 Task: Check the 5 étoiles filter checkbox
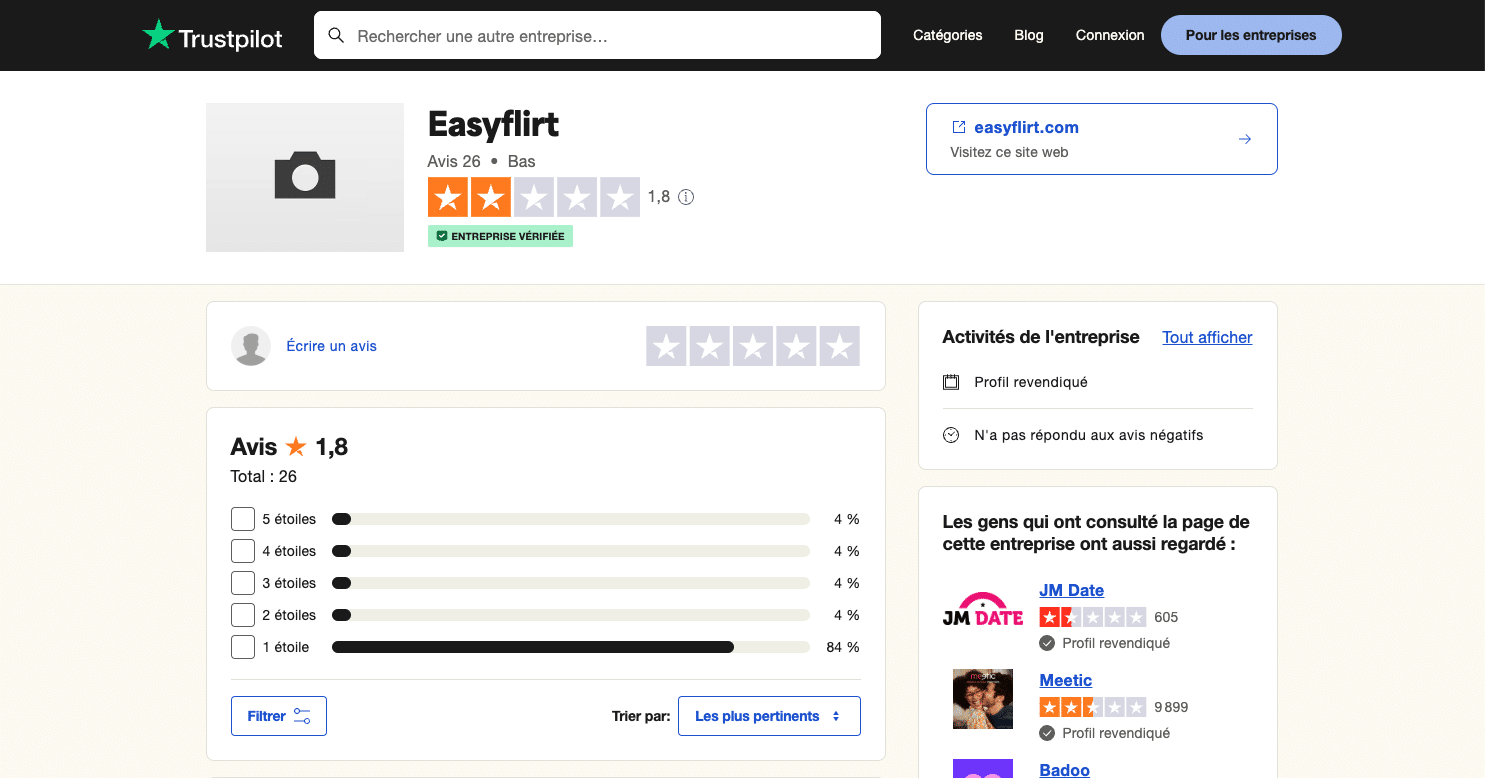click(x=243, y=519)
